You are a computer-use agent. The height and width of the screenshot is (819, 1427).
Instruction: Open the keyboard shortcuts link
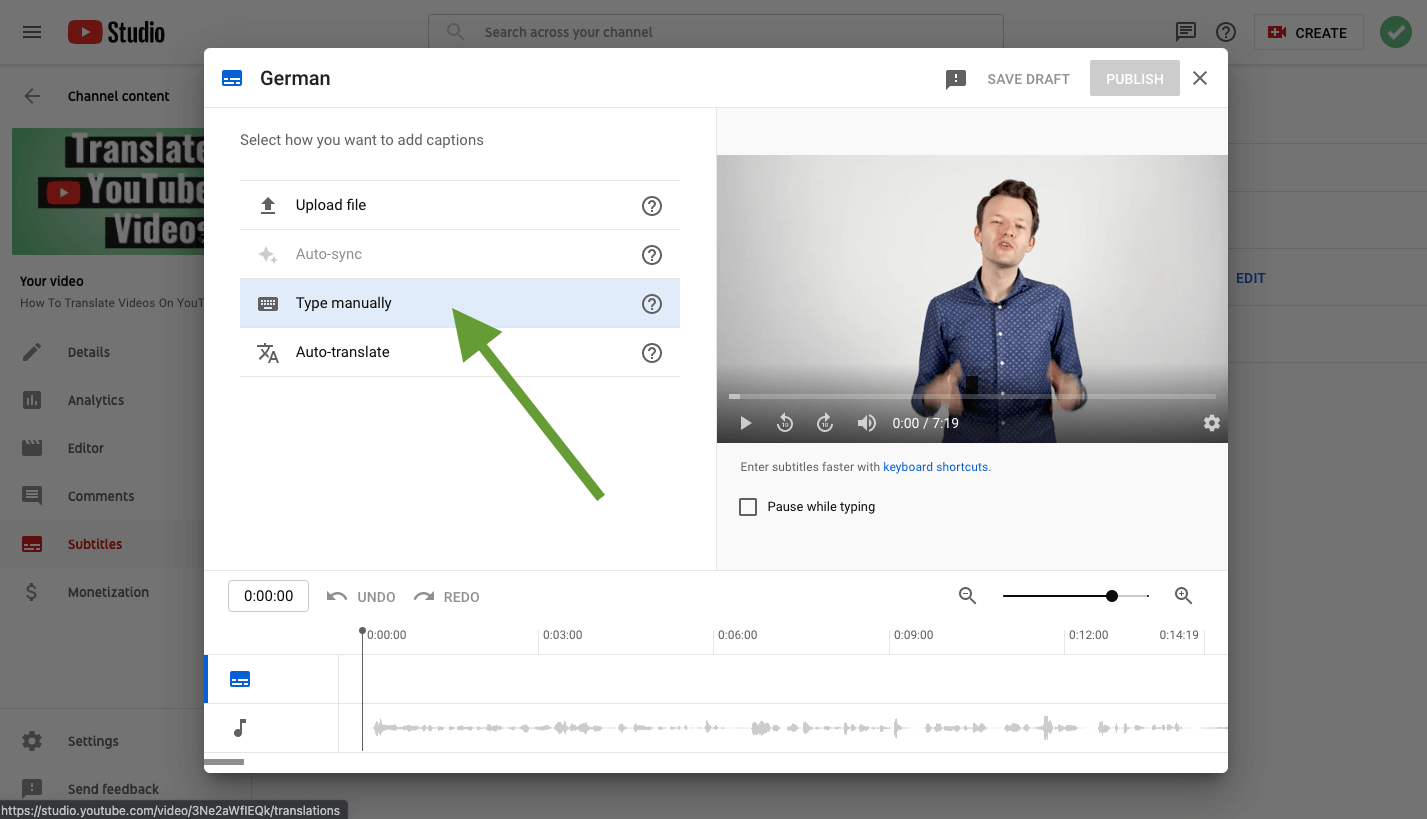(x=934, y=466)
